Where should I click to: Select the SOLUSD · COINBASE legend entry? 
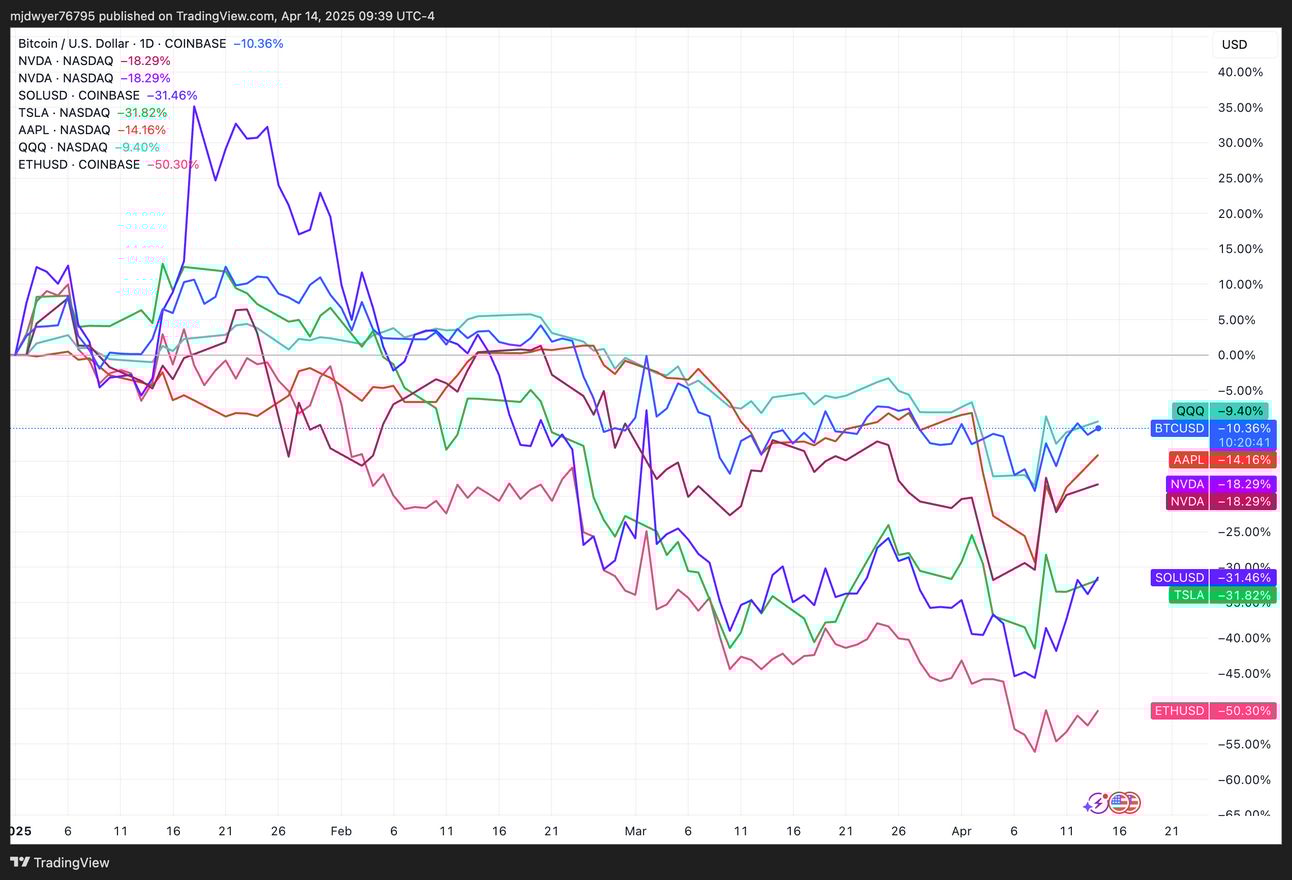(108, 96)
